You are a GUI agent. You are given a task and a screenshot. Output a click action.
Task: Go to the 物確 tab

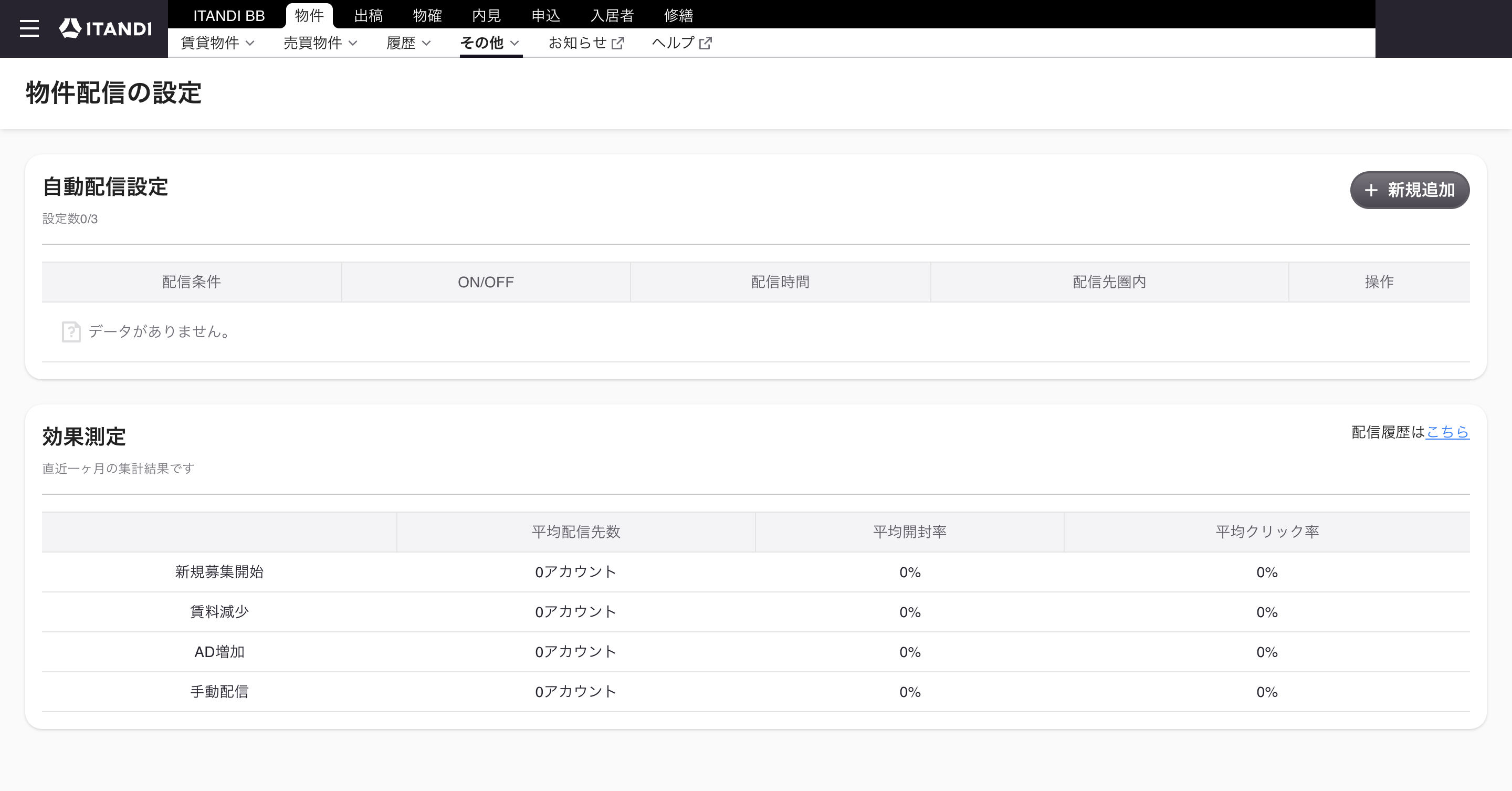(427, 15)
